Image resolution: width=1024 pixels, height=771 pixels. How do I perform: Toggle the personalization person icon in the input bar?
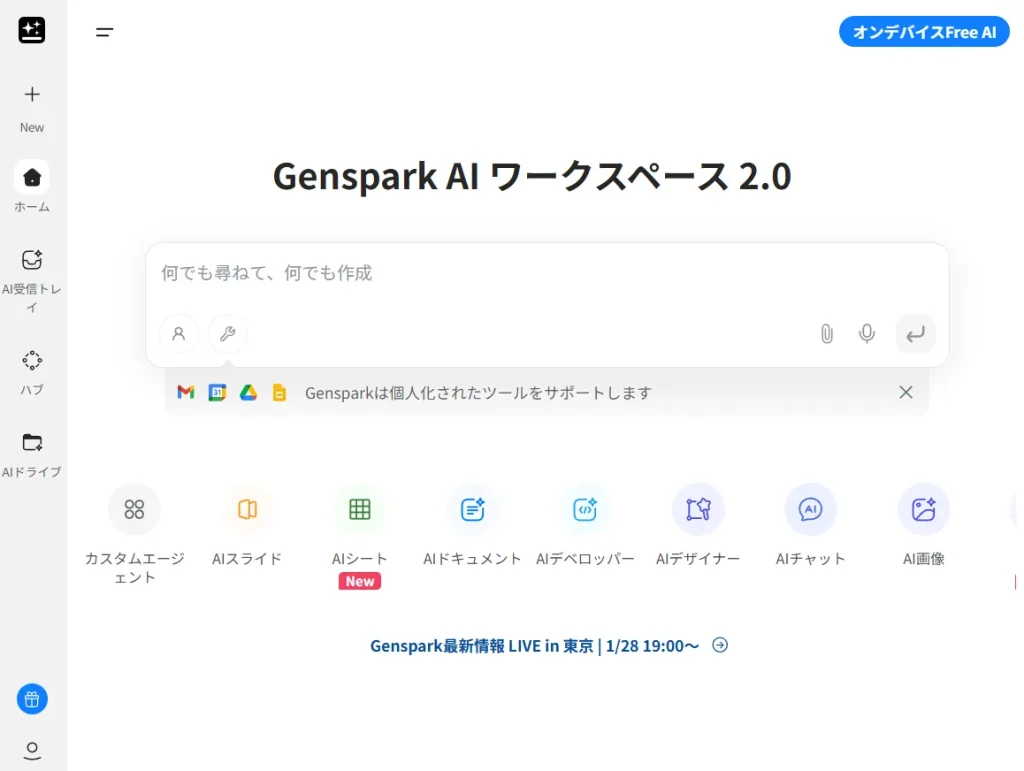179,334
